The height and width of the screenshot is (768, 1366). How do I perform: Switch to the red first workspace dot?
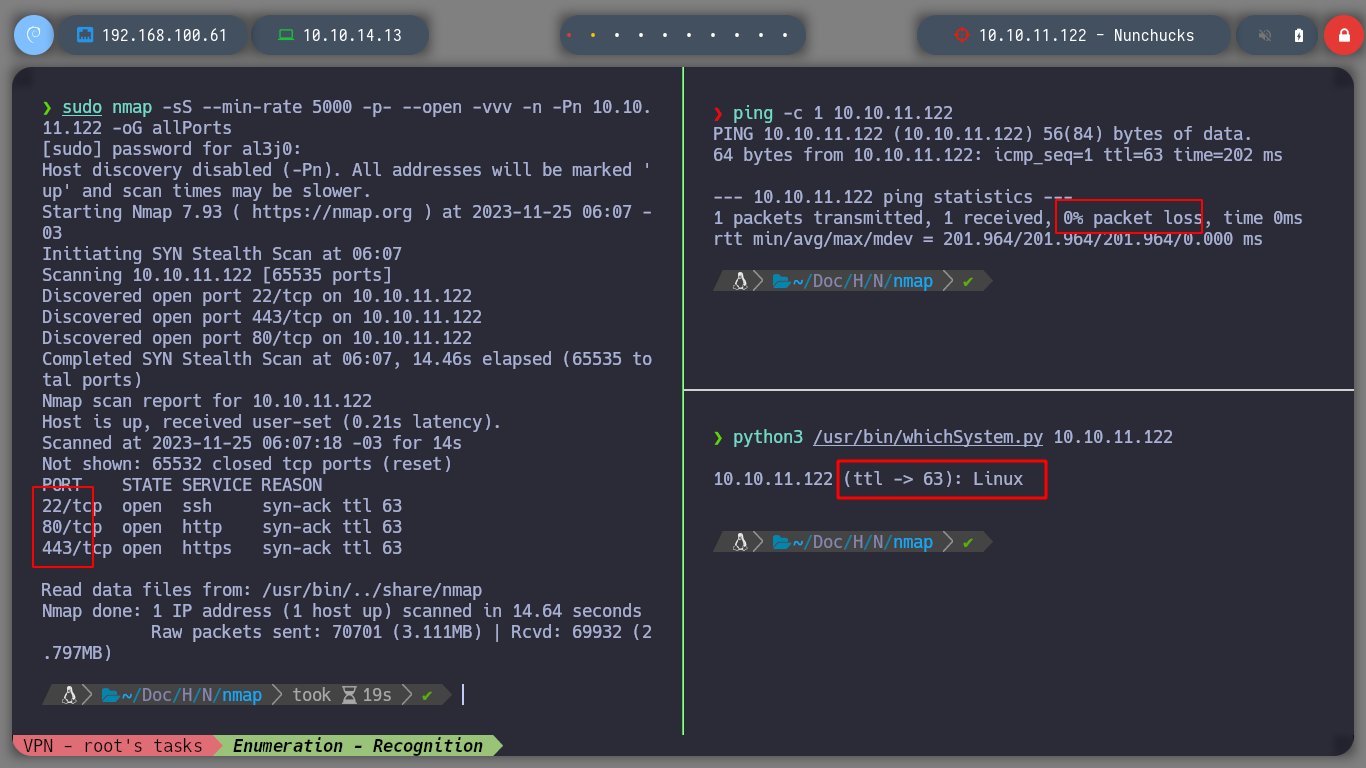pyautogui.click(x=569, y=35)
